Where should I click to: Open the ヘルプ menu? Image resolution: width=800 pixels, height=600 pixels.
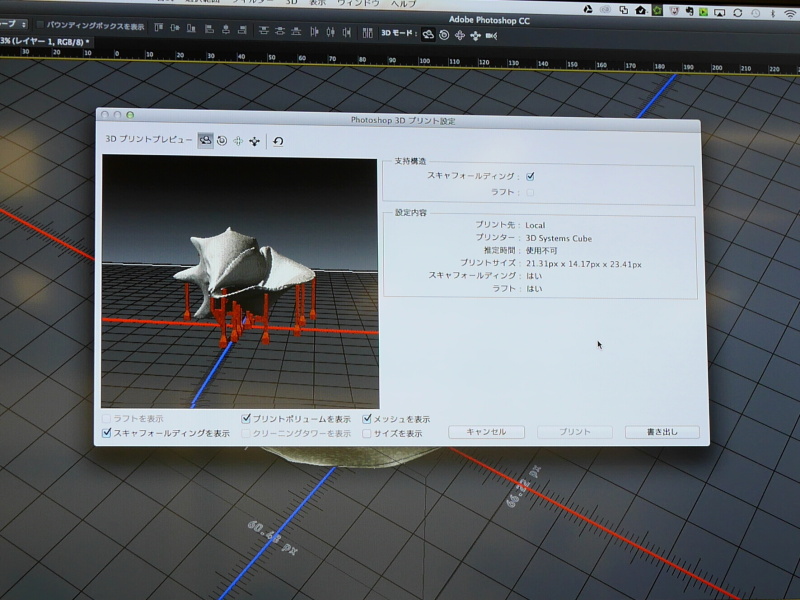404,4
